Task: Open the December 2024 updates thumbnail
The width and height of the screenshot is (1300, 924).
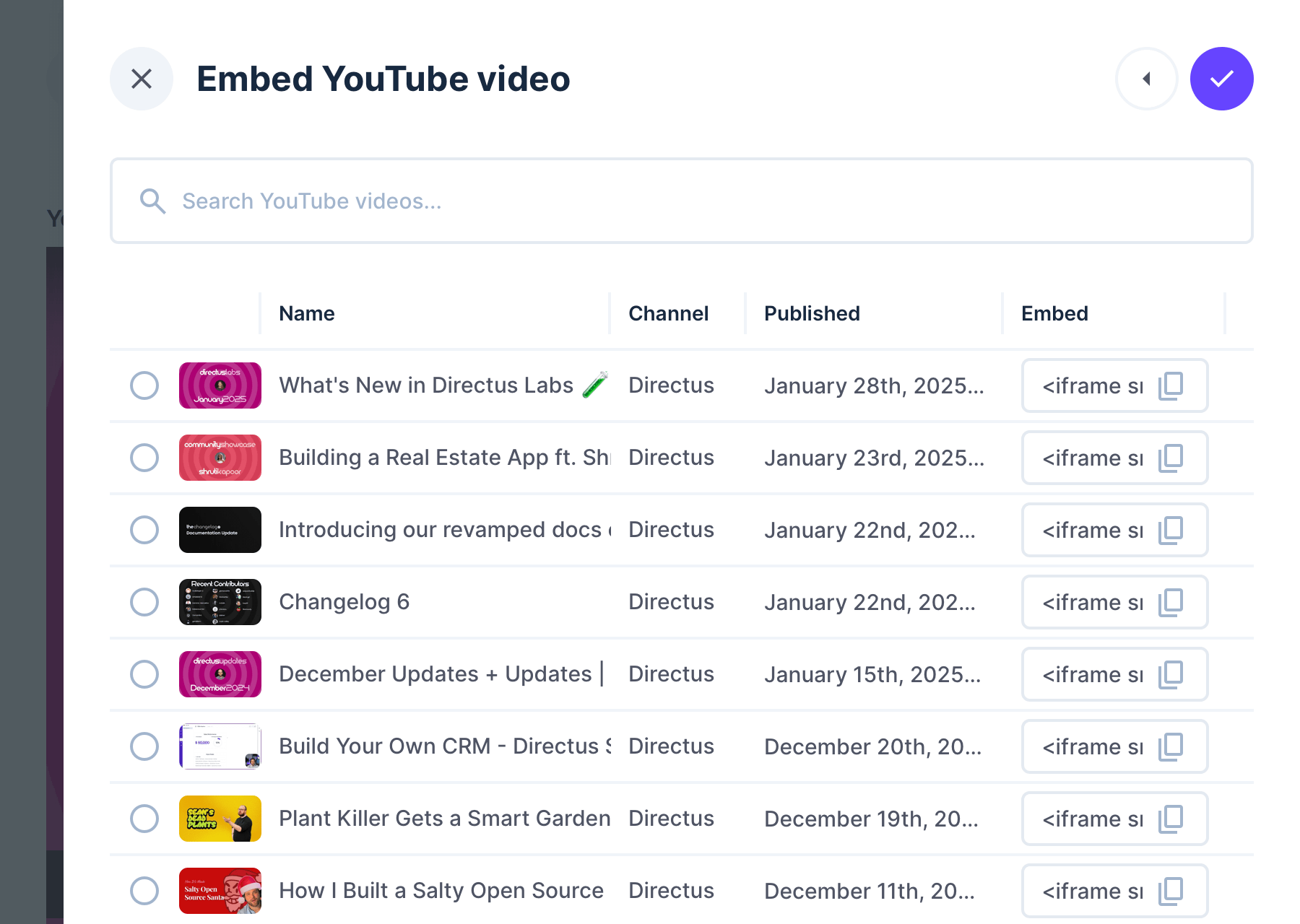Action: coord(220,674)
